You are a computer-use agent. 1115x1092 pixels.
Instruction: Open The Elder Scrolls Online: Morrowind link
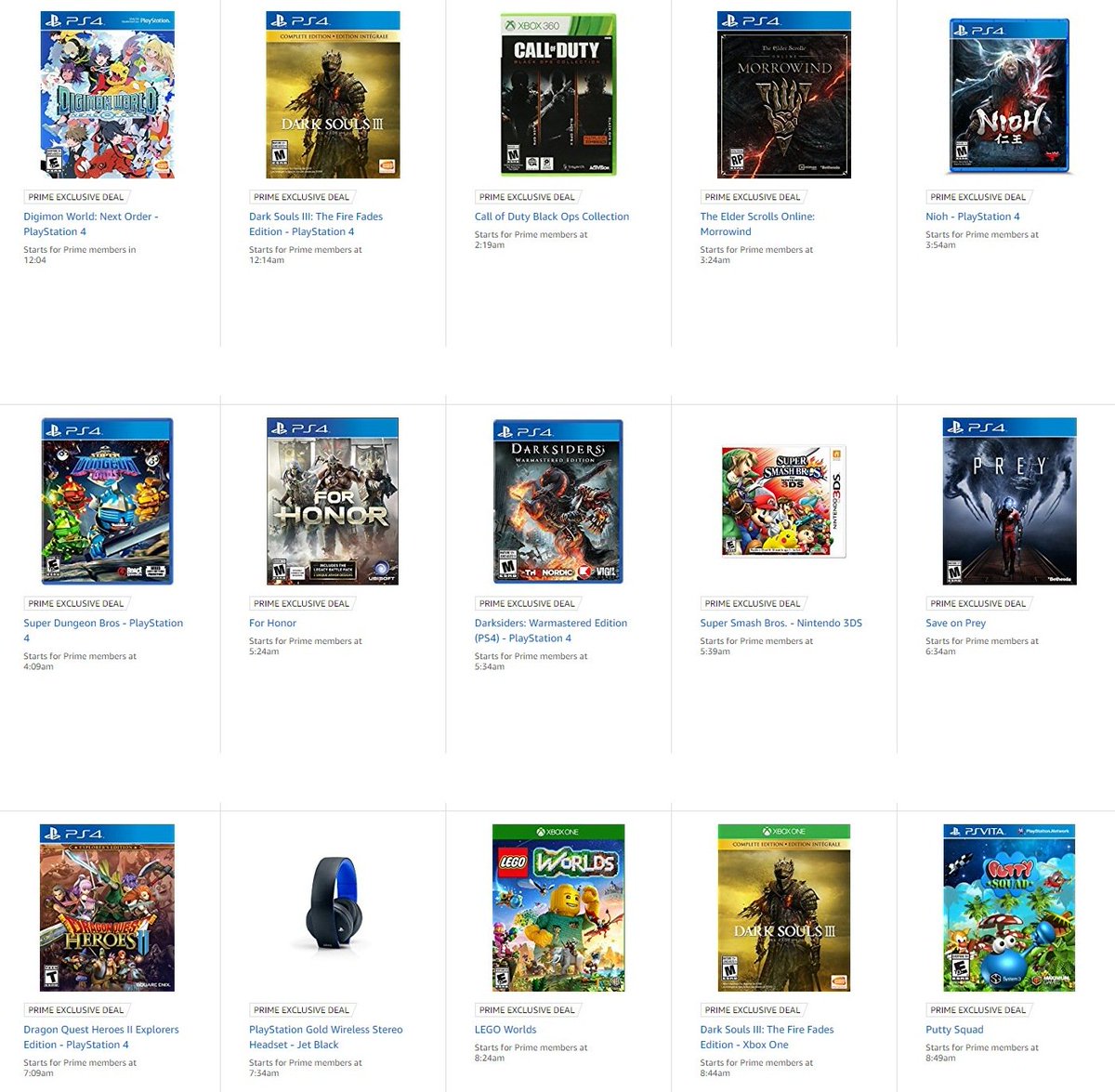[x=757, y=224]
